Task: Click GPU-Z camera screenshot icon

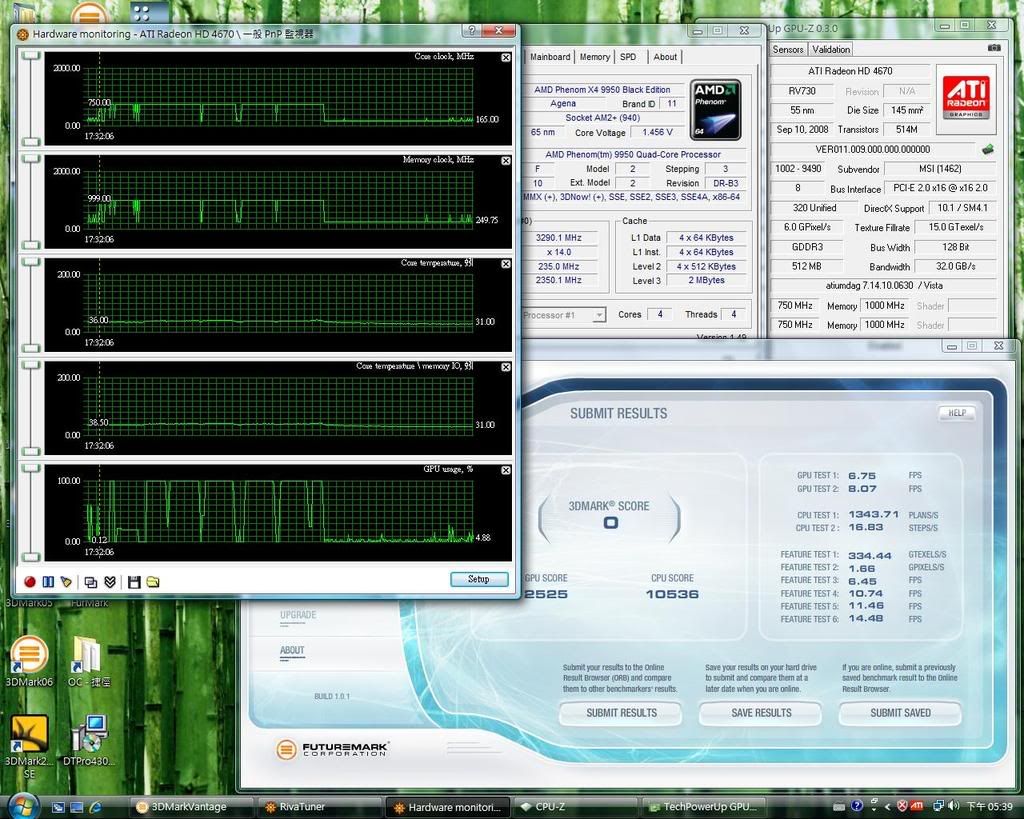Action: (x=993, y=48)
